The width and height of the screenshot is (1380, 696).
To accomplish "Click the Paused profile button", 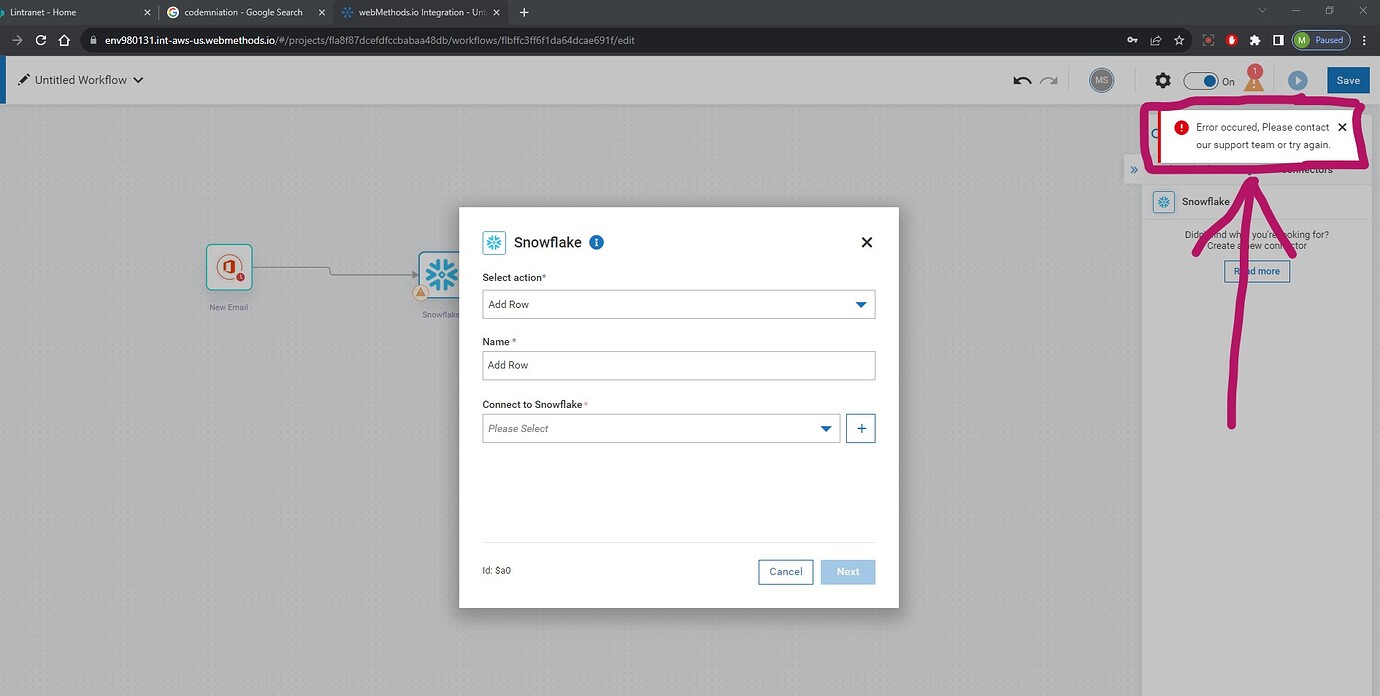I will tap(1321, 40).
